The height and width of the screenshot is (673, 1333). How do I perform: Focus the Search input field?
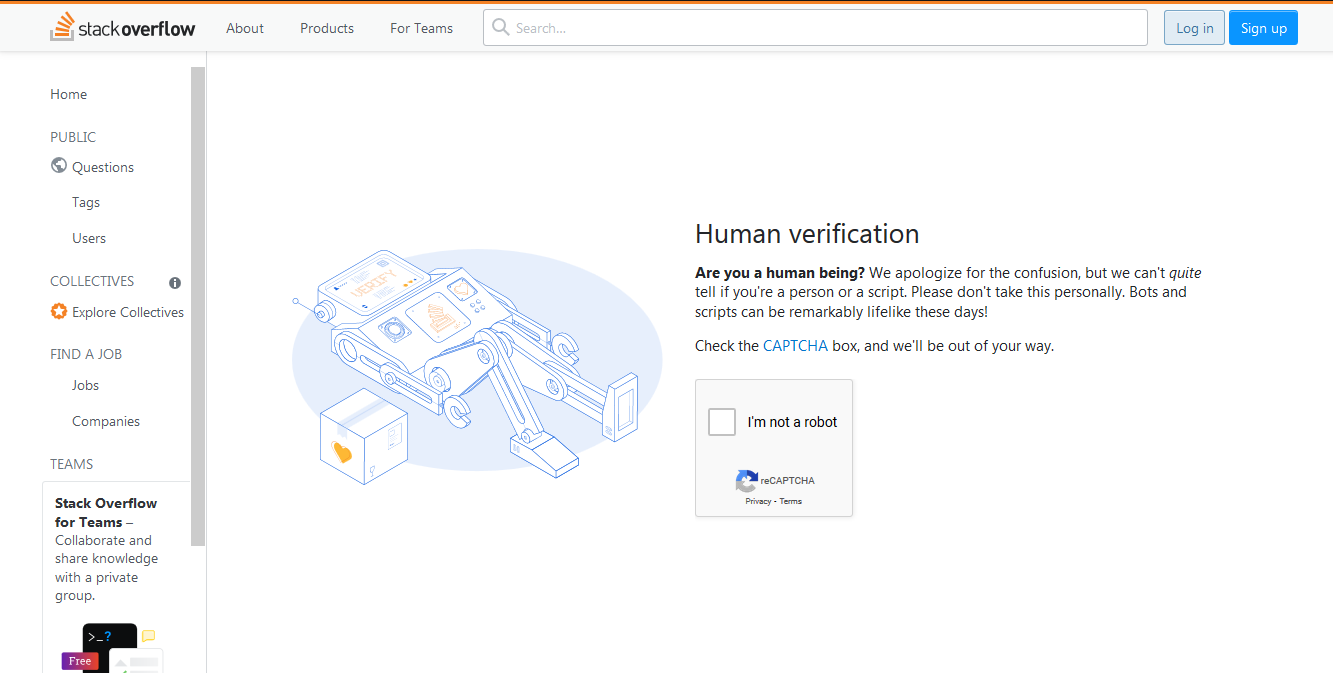pyautogui.click(x=815, y=28)
